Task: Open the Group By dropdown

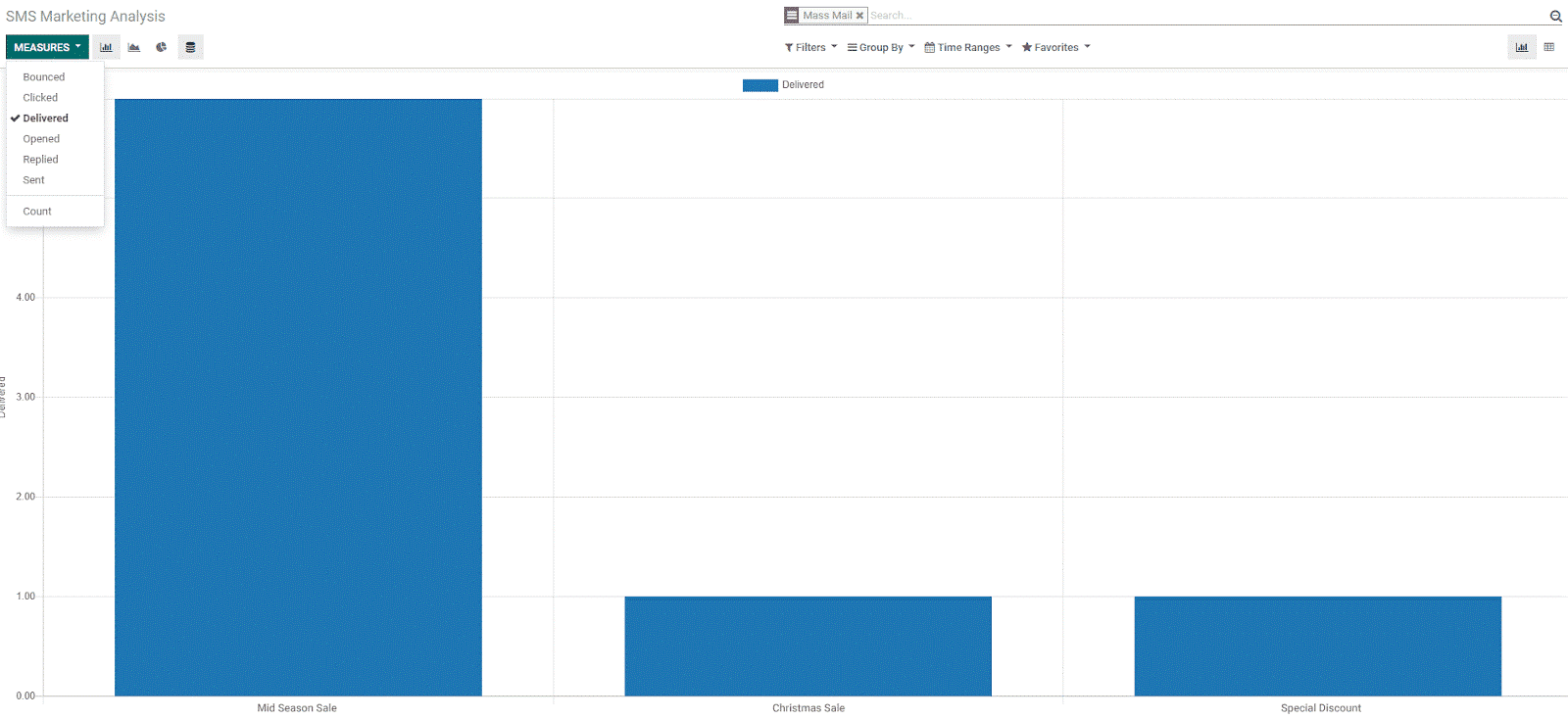Action: pos(881,47)
